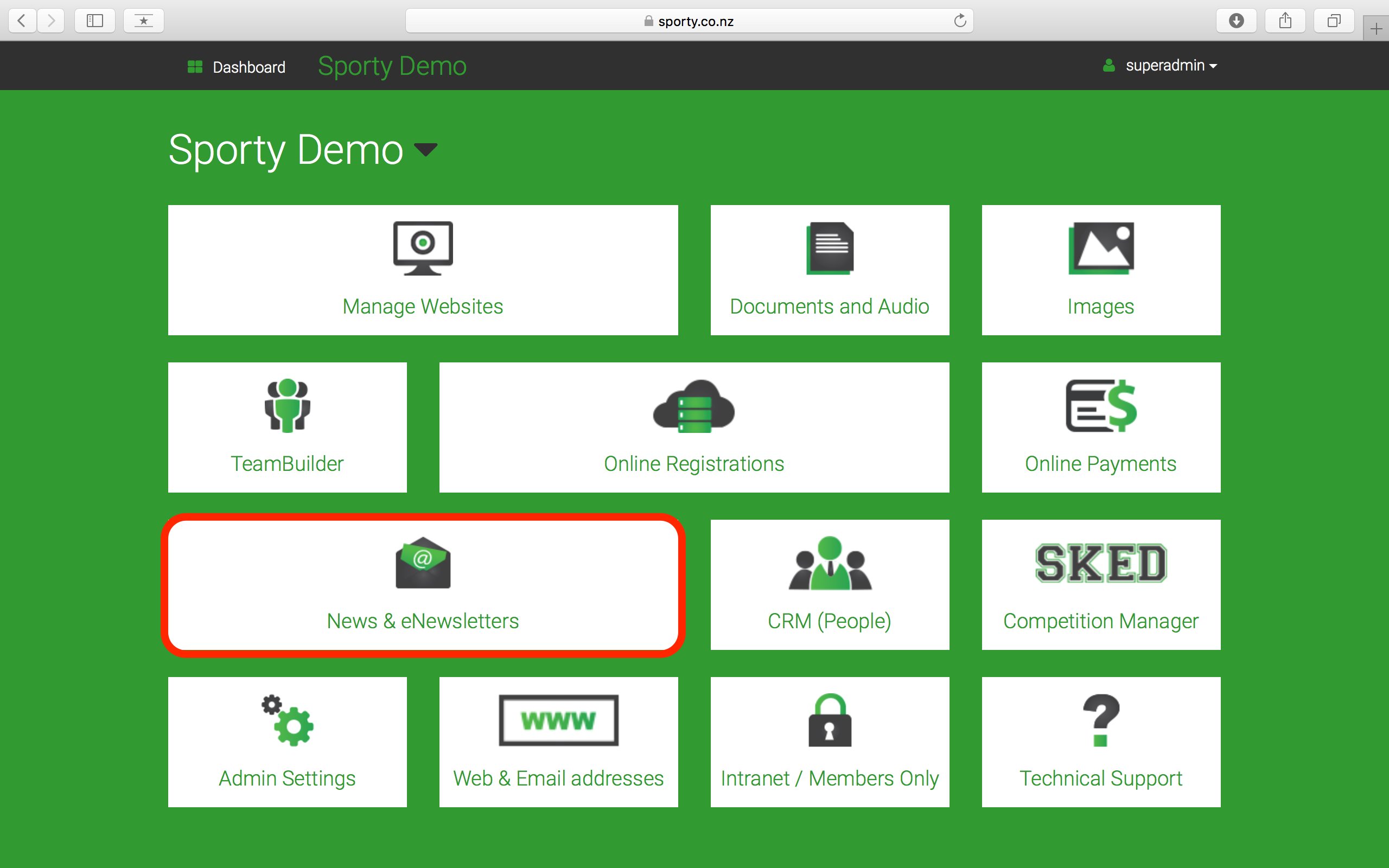
Task: Click the Images picture icon
Action: 1101,248
